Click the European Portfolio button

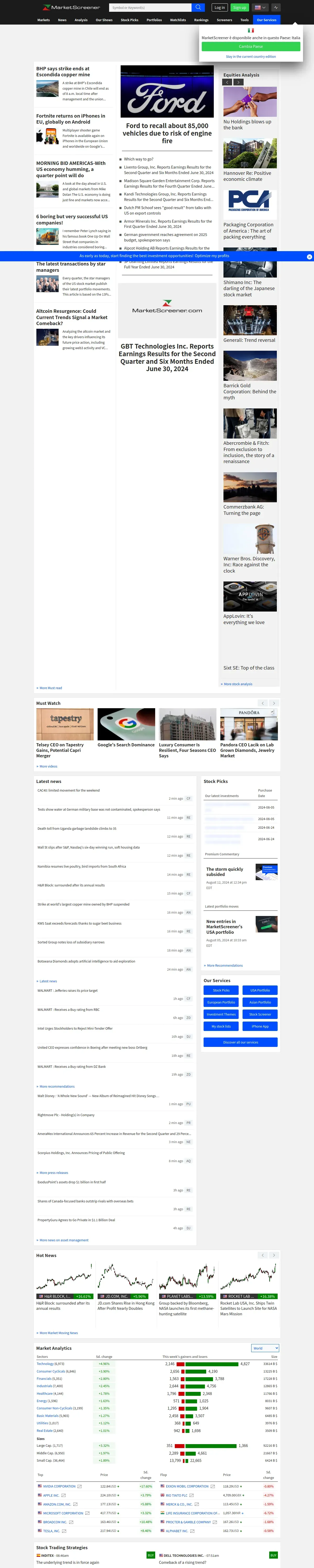(x=221, y=1002)
